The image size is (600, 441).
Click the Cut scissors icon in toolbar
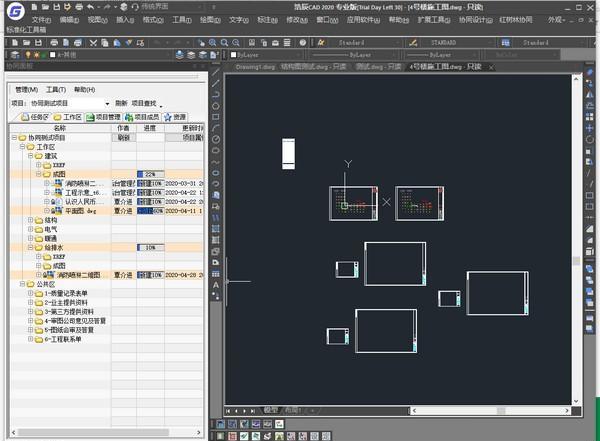[x=93, y=43]
